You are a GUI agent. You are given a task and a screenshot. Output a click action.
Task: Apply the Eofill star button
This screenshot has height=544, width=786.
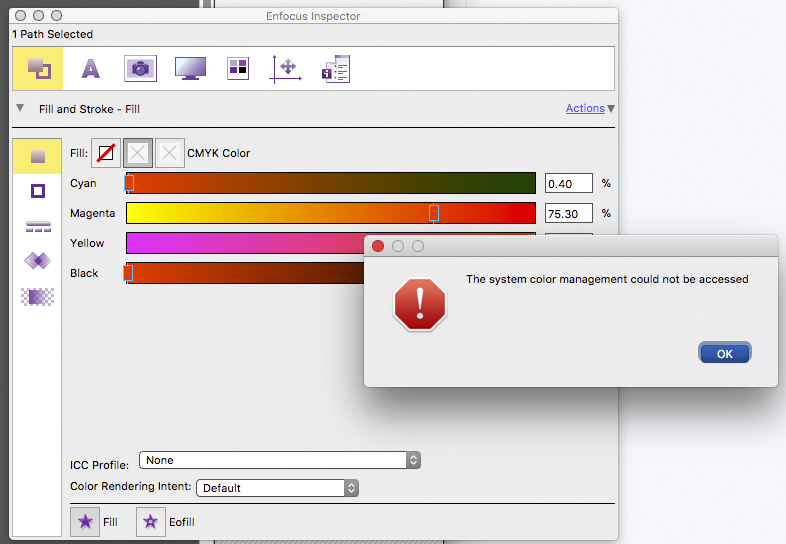point(151,522)
